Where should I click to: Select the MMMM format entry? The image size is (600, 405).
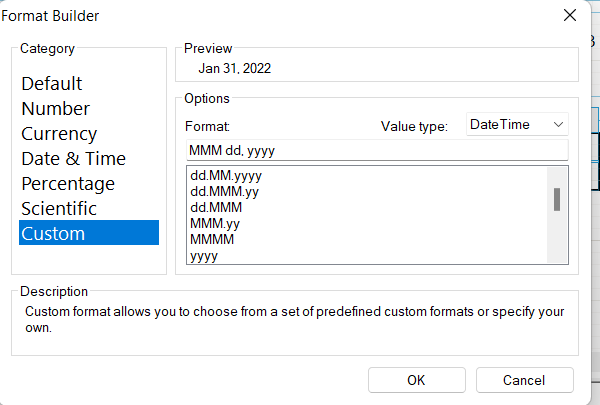[x=212, y=240]
